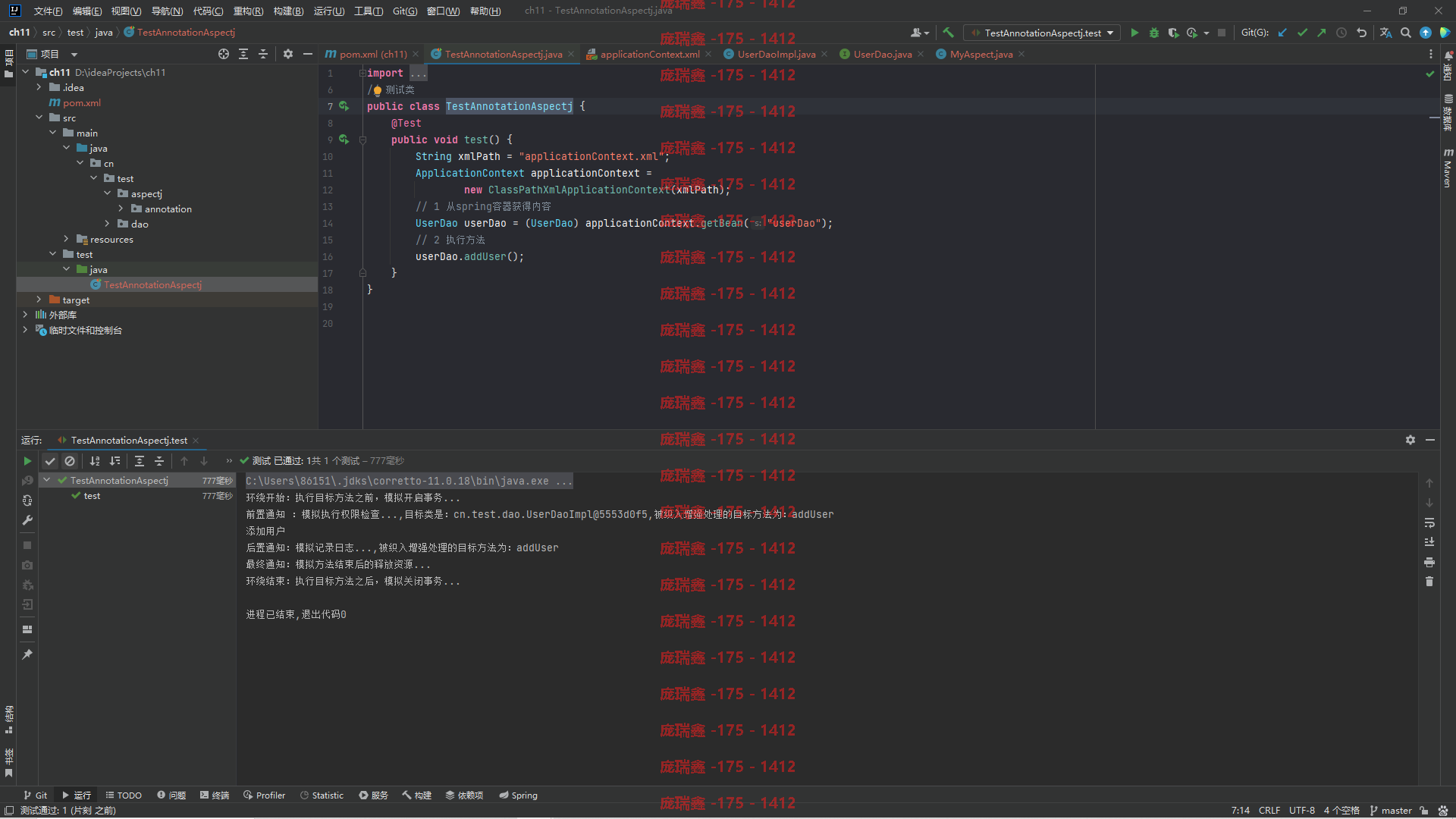
Task: Expand the annotation package
Action: tap(121, 209)
